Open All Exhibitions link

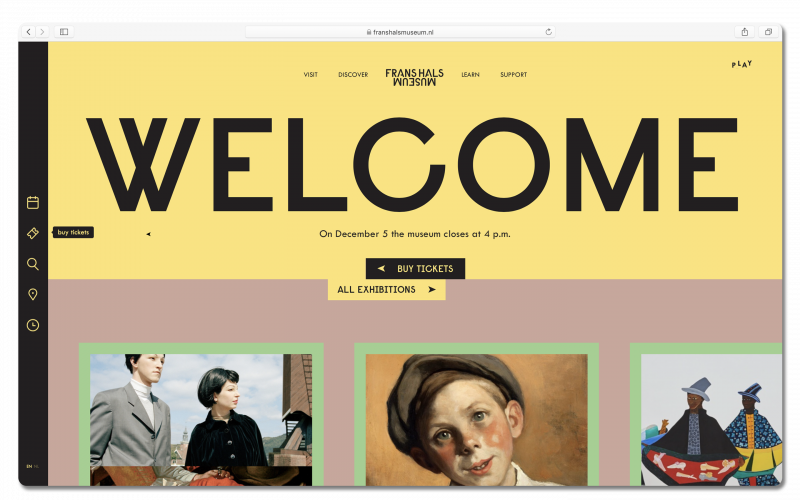point(387,290)
